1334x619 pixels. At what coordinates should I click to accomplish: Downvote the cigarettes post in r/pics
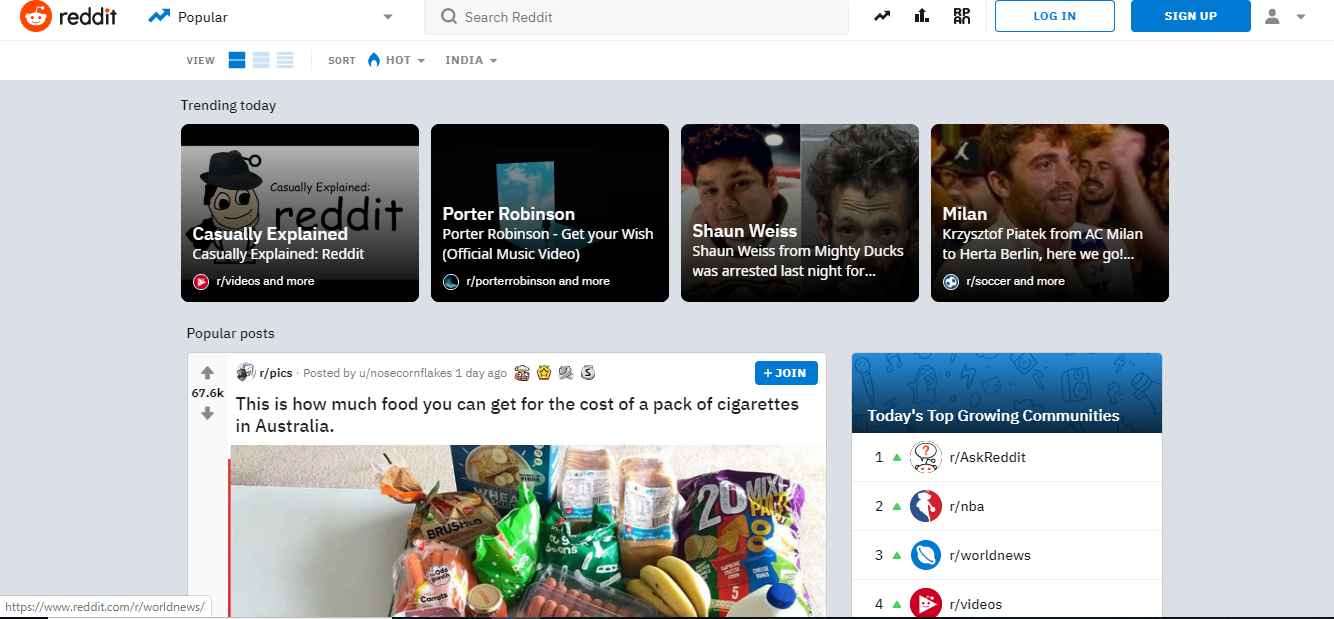click(207, 413)
